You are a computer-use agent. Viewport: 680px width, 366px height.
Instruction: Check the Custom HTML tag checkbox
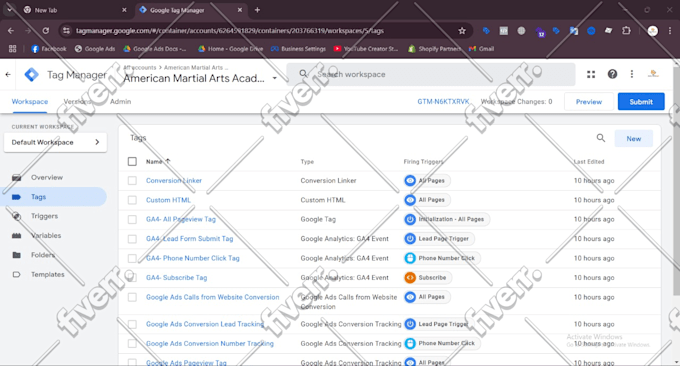point(132,200)
